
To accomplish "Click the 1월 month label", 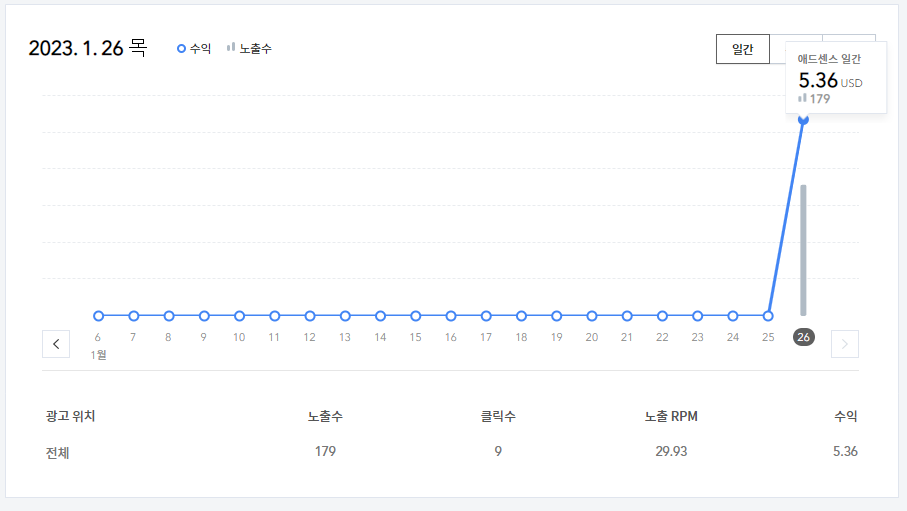I will 98,355.
